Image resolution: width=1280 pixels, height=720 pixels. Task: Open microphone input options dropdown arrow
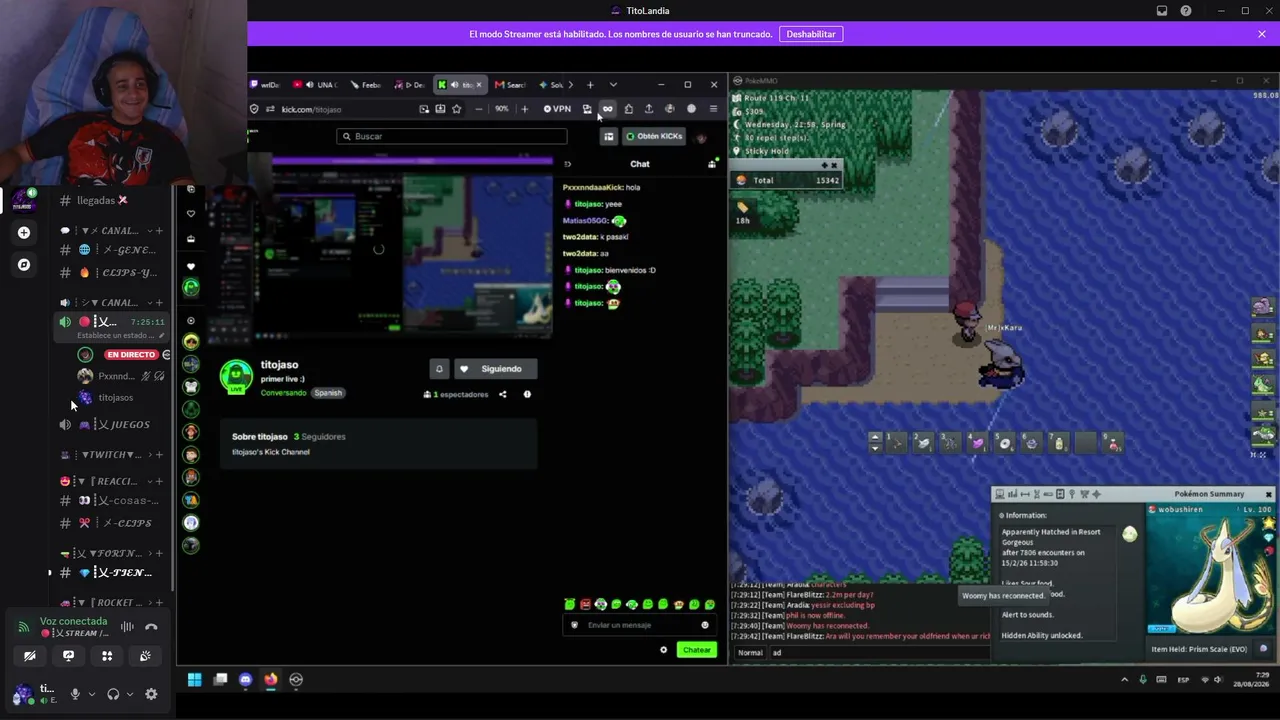92,694
